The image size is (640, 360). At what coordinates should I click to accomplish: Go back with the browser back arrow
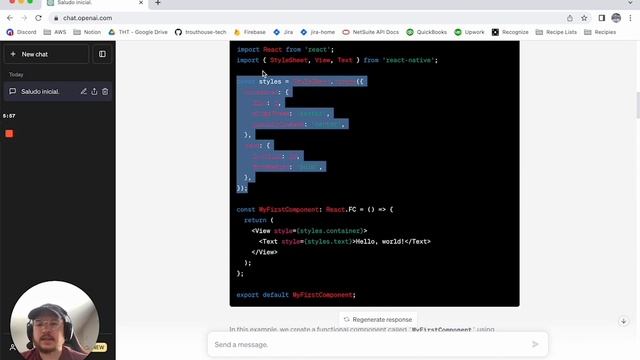point(10,18)
